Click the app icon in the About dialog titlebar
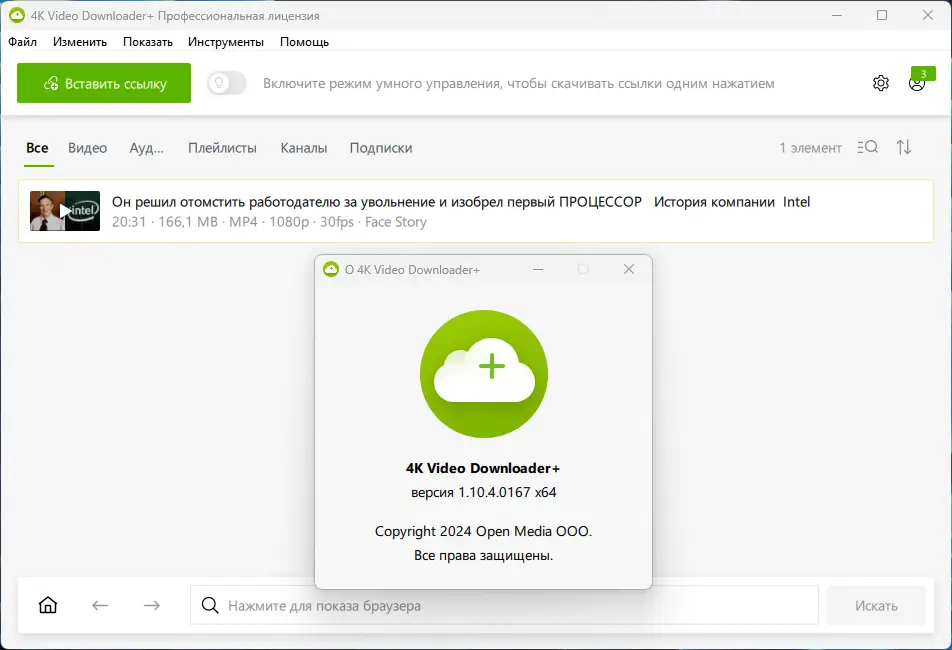 [330, 269]
